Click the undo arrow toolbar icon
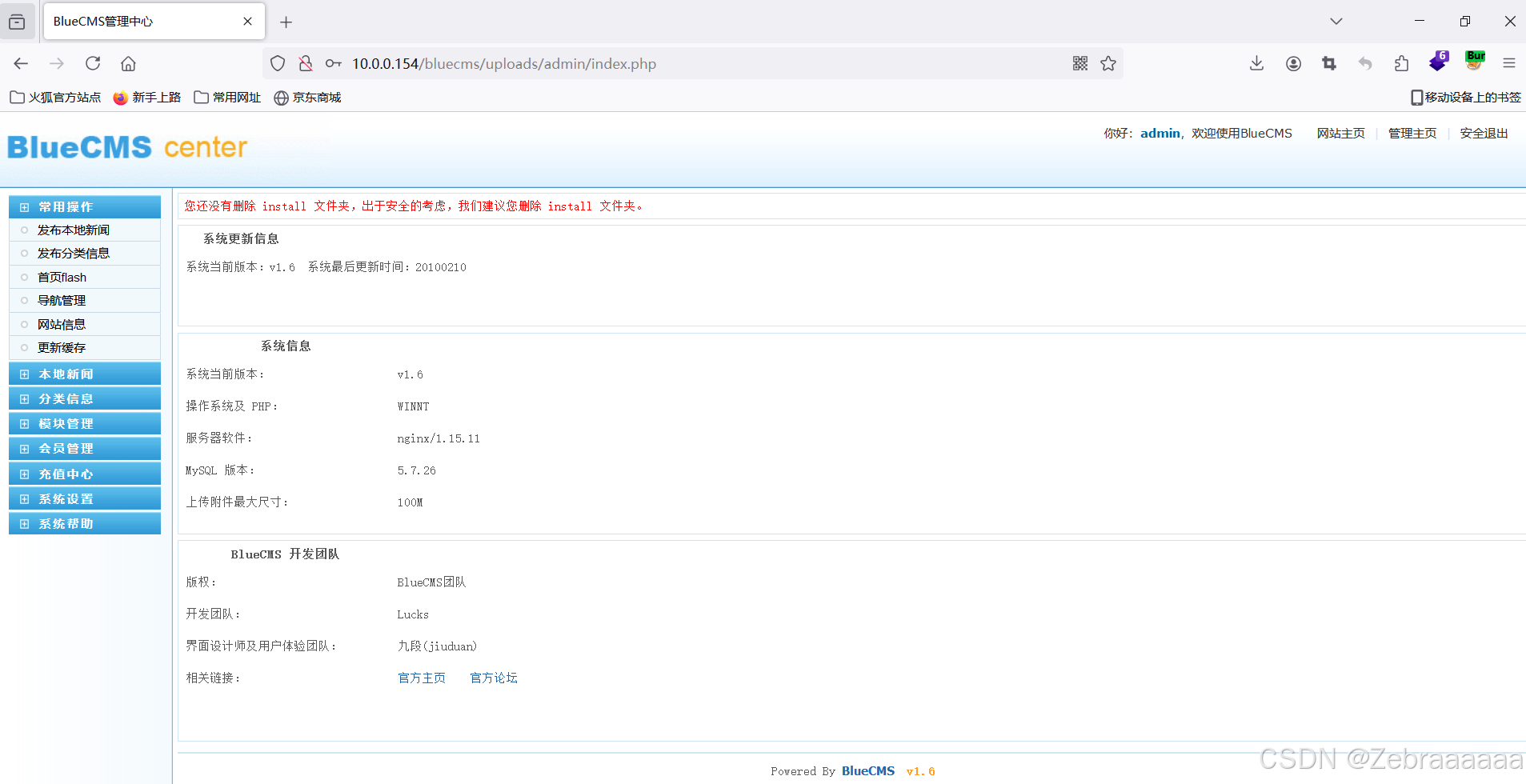This screenshot has height=784, width=1526. pyautogui.click(x=1365, y=63)
